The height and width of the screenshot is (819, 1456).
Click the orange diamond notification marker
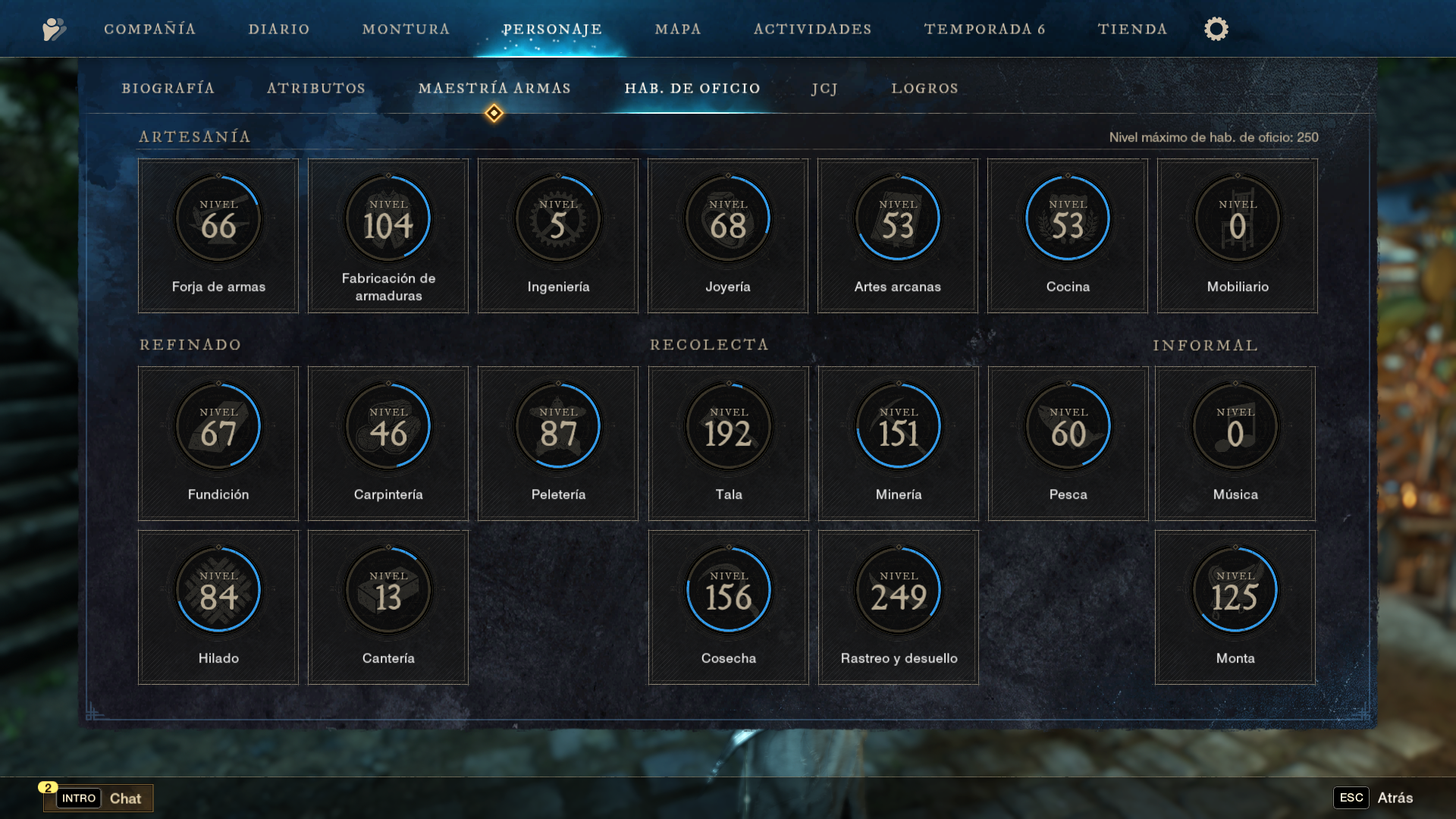[x=494, y=114]
